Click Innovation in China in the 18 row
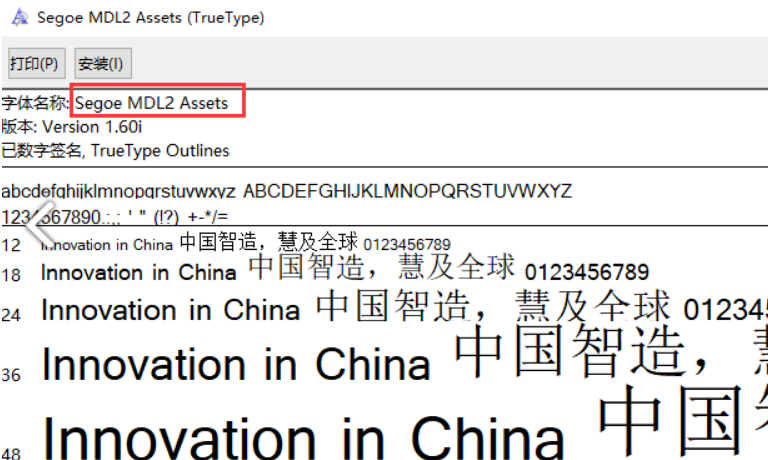This screenshot has height=460, width=768. tap(139, 273)
